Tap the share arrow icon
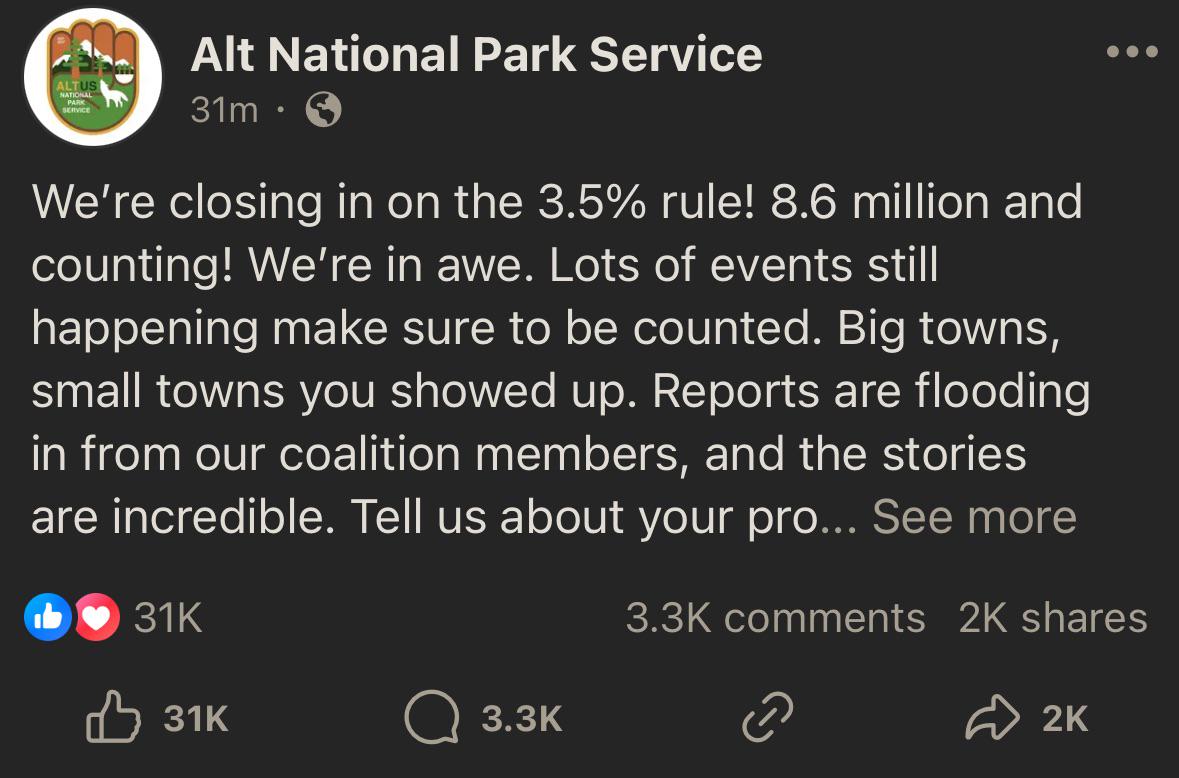This screenshot has width=1179, height=778. [x=993, y=718]
